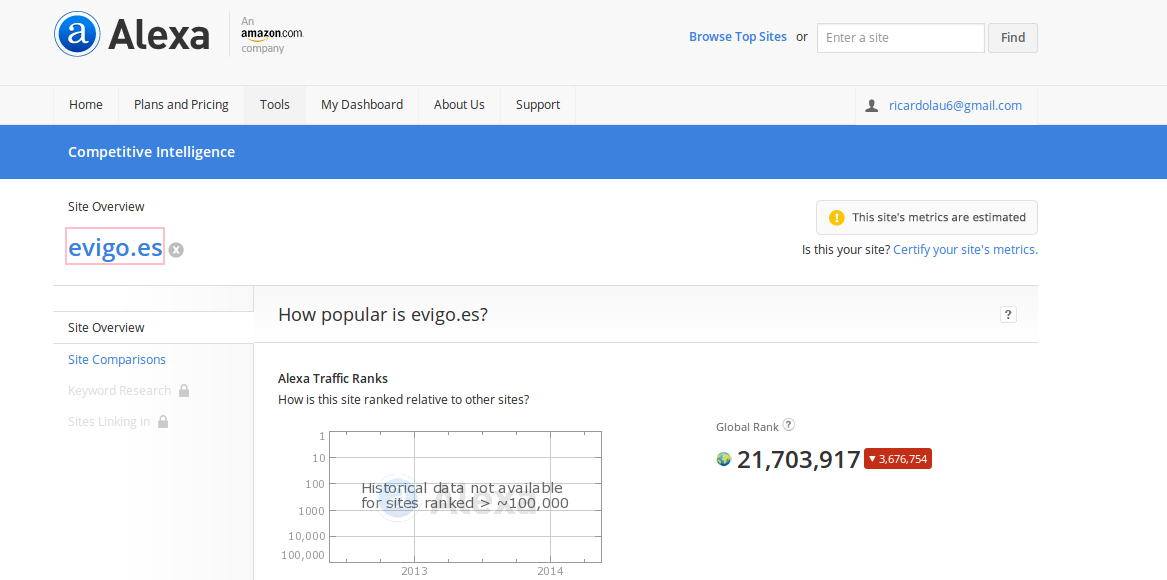This screenshot has height=580, width=1167.
Task: Click the red rank change badge 3,676,754
Action: coord(898,459)
